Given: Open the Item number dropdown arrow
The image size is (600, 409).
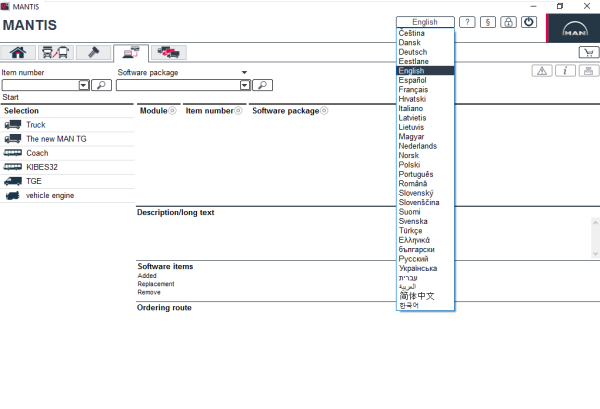Looking at the screenshot, I should (84, 85).
